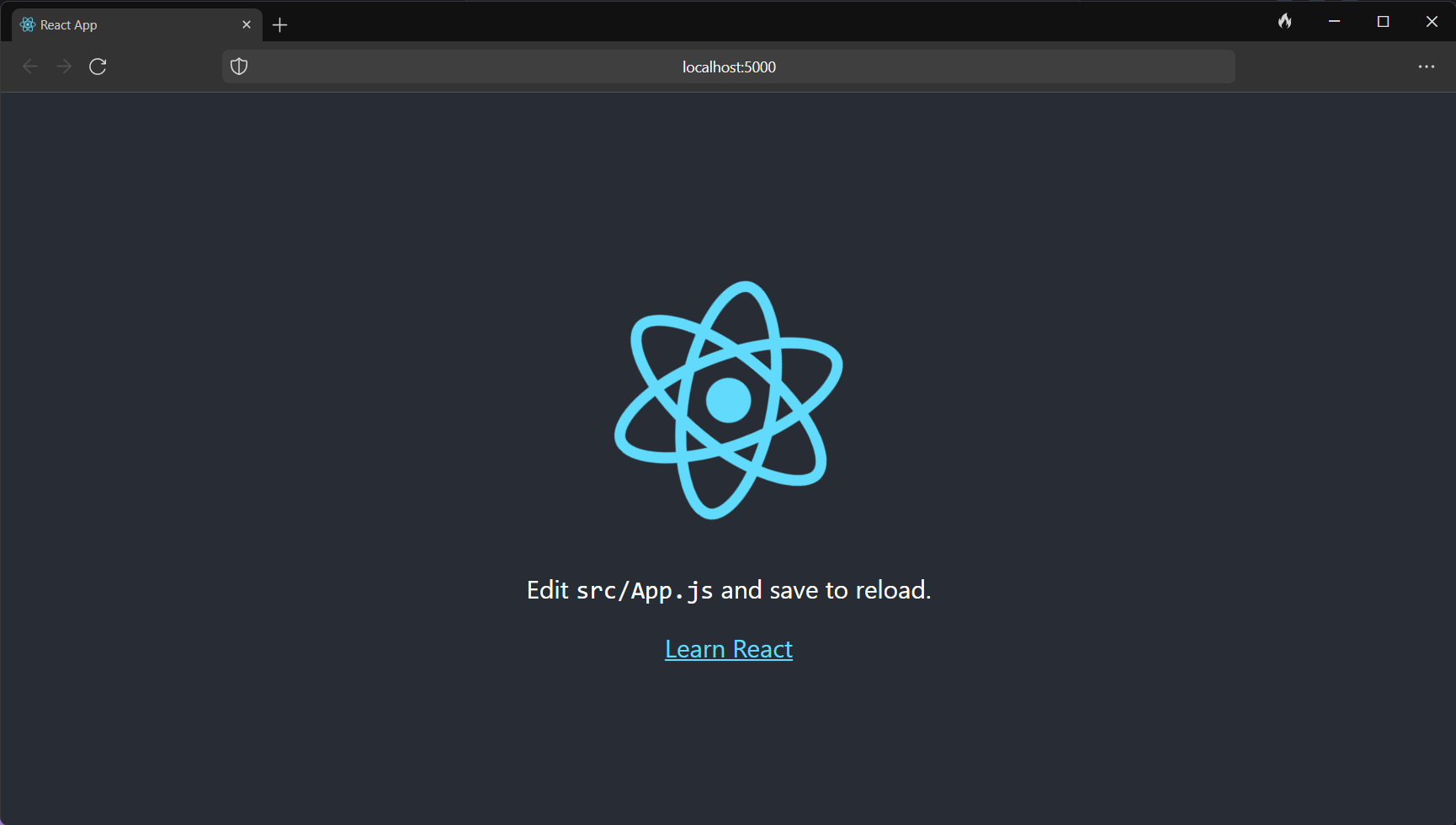Click the fire button in title bar
Image resolution: width=1456 pixels, height=825 pixels.
[1284, 22]
